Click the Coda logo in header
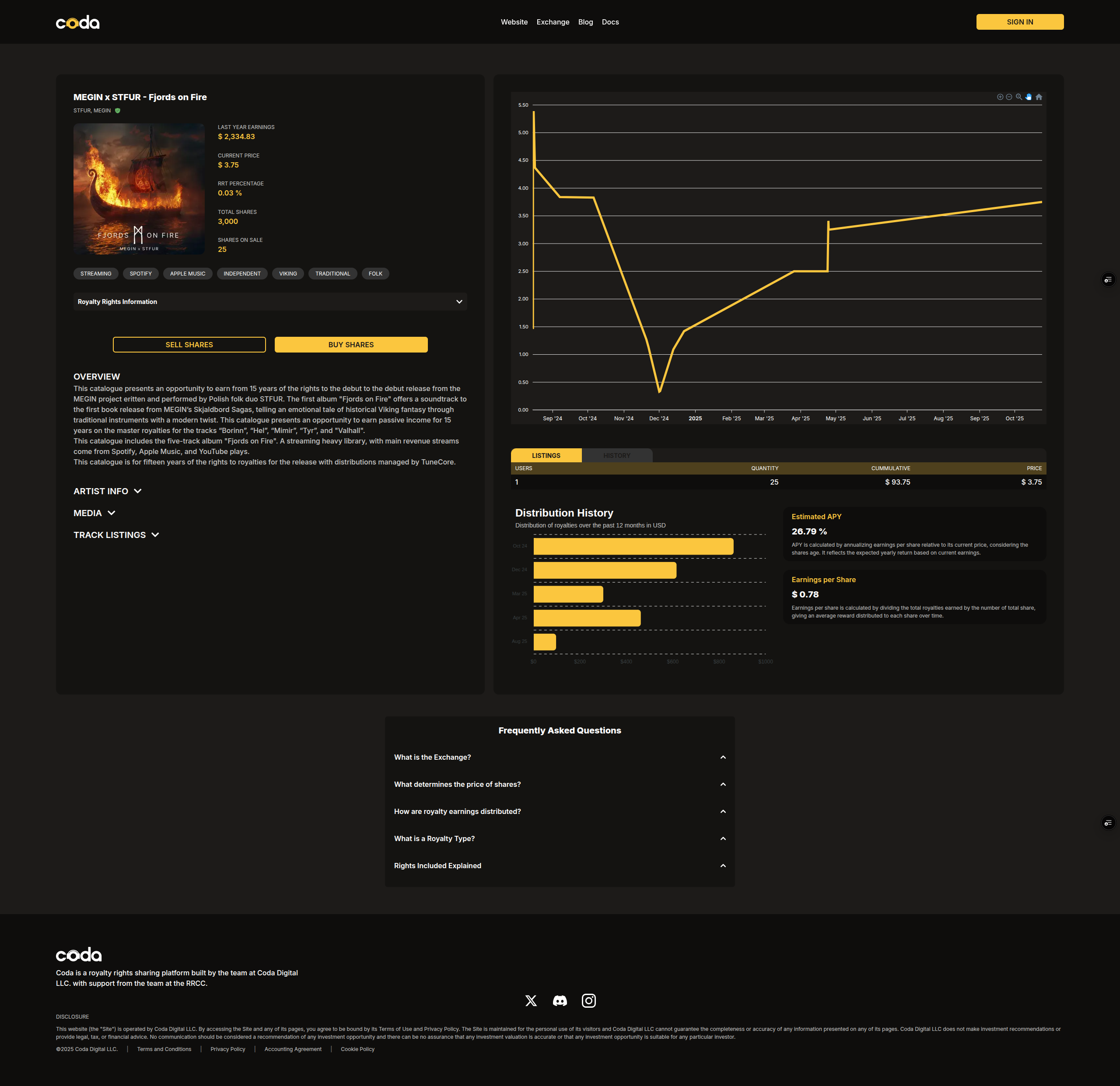 [x=78, y=22]
